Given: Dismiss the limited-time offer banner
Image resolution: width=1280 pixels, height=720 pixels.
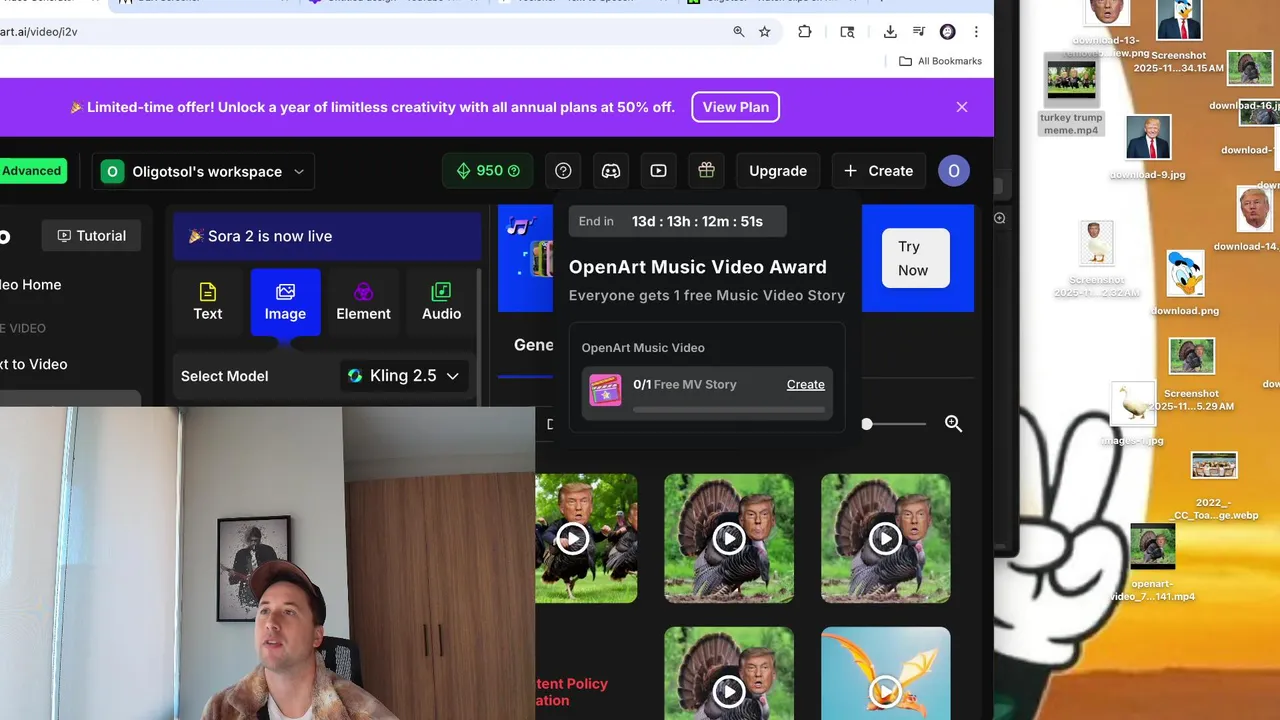Looking at the screenshot, I should tap(962, 107).
